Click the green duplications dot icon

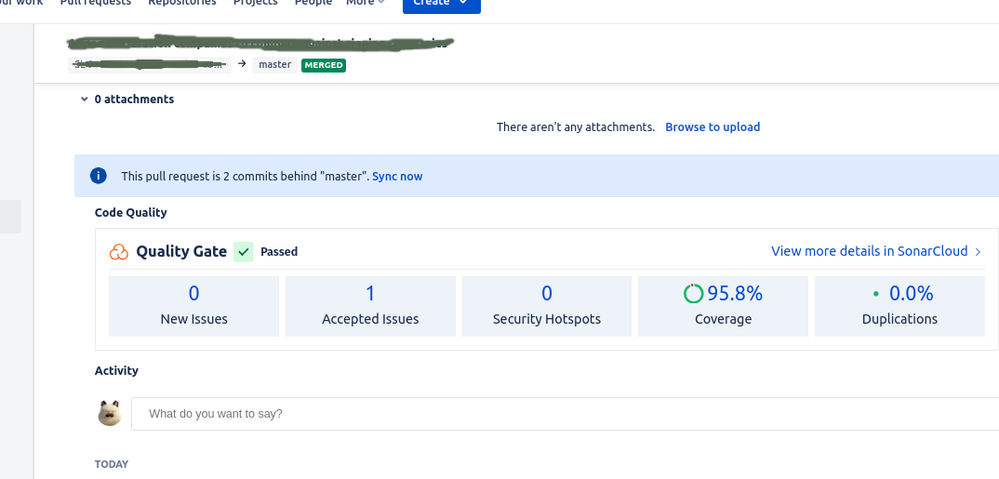coord(875,294)
